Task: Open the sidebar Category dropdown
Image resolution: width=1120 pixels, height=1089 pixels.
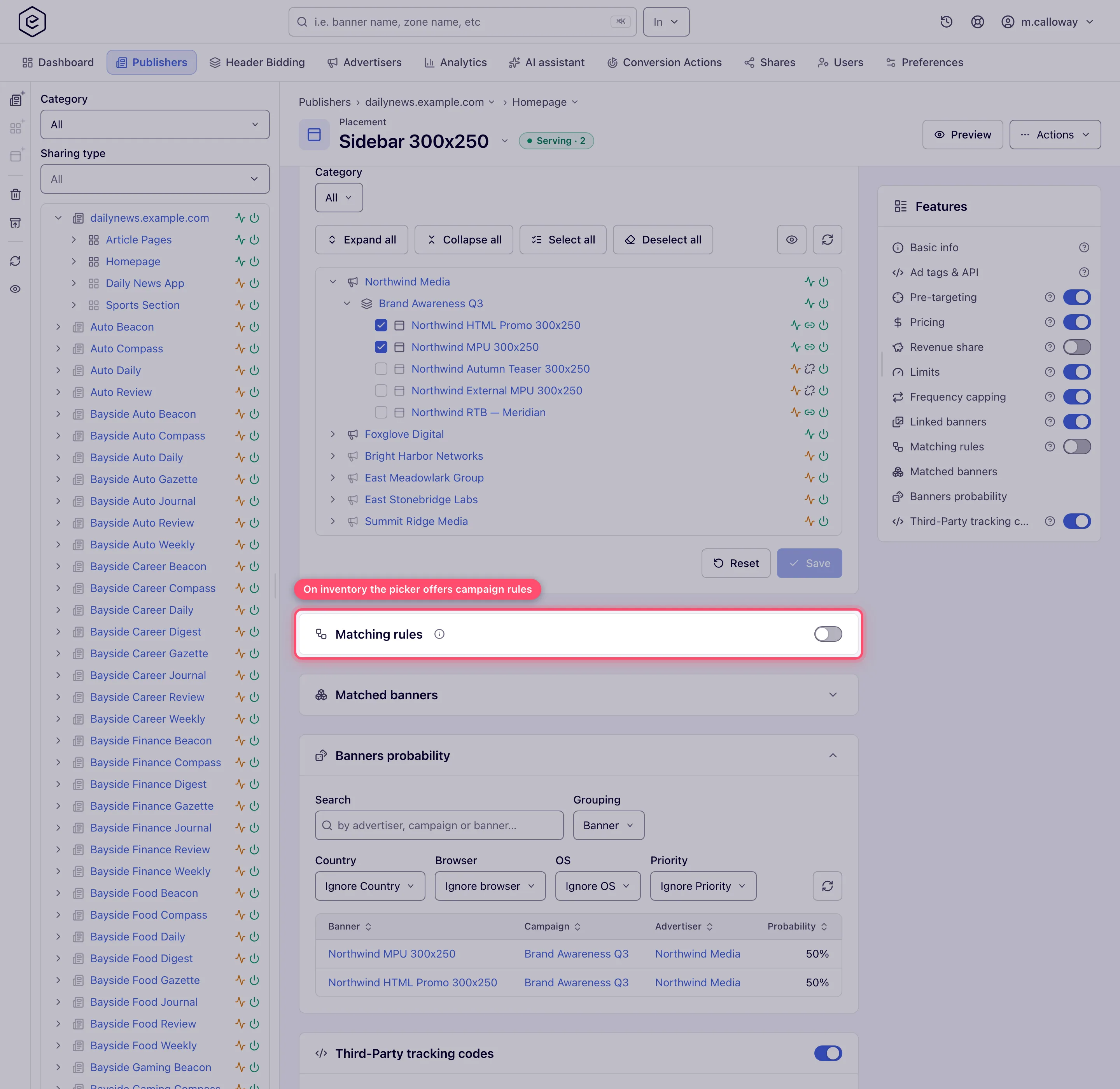Action: (155, 124)
